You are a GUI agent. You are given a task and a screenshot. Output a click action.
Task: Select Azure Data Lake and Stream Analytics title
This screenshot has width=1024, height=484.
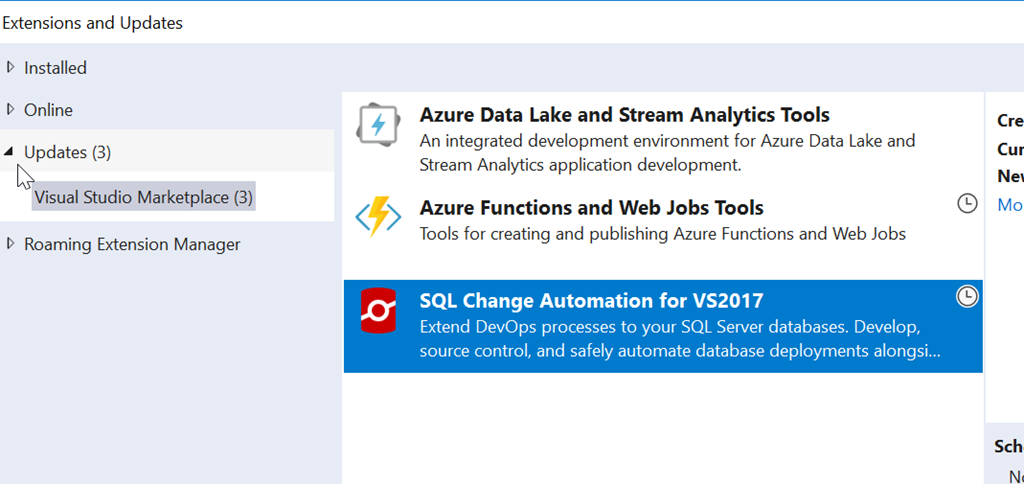tap(624, 115)
